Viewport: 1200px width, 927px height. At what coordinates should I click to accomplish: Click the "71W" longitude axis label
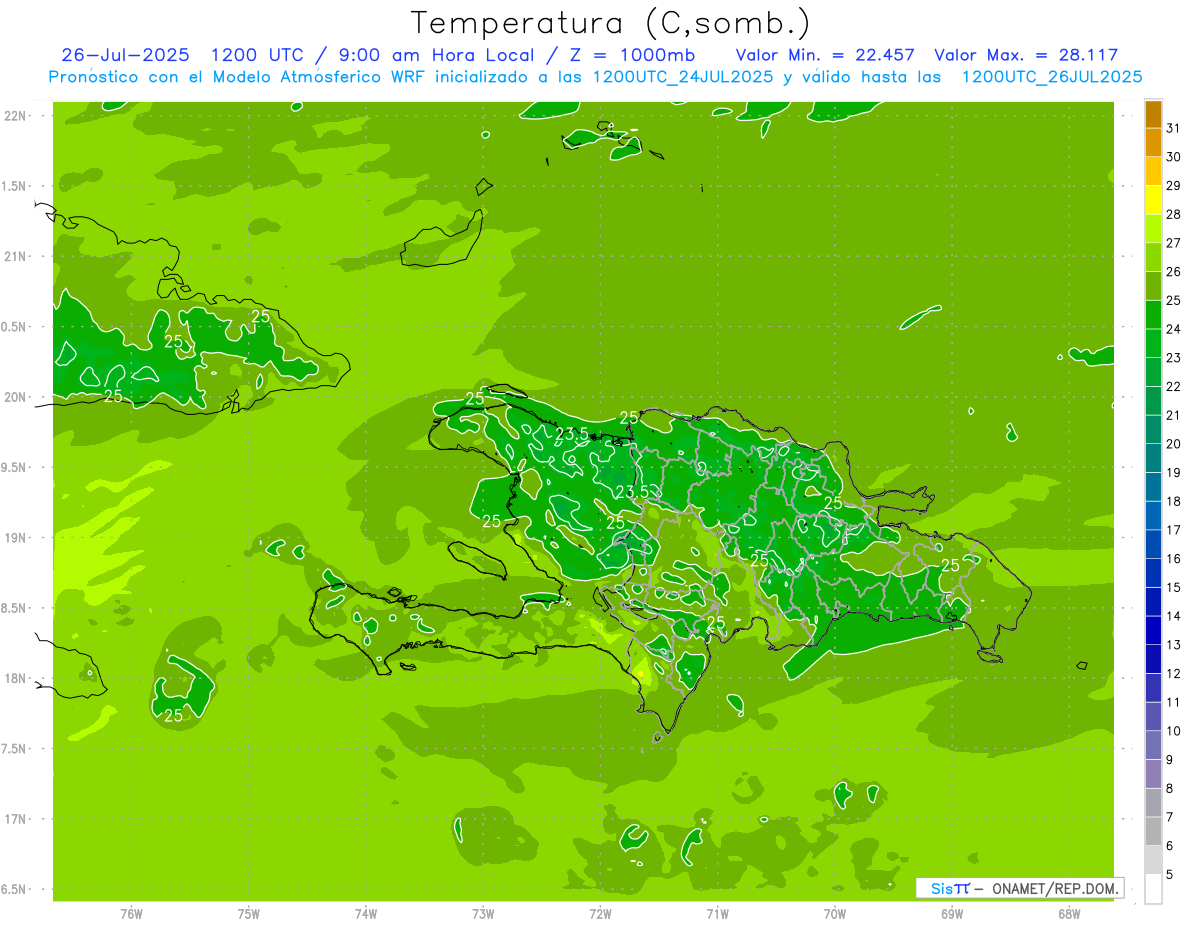pyautogui.click(x=717, y=913)
